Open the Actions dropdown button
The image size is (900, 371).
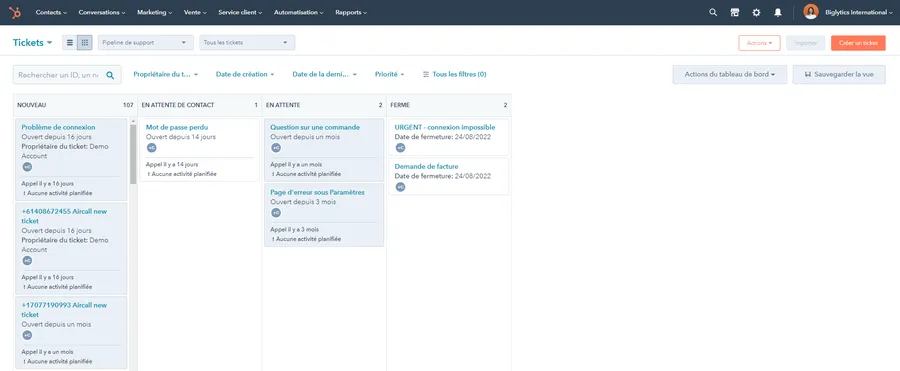pyautogui.click(x=759, y=43)
